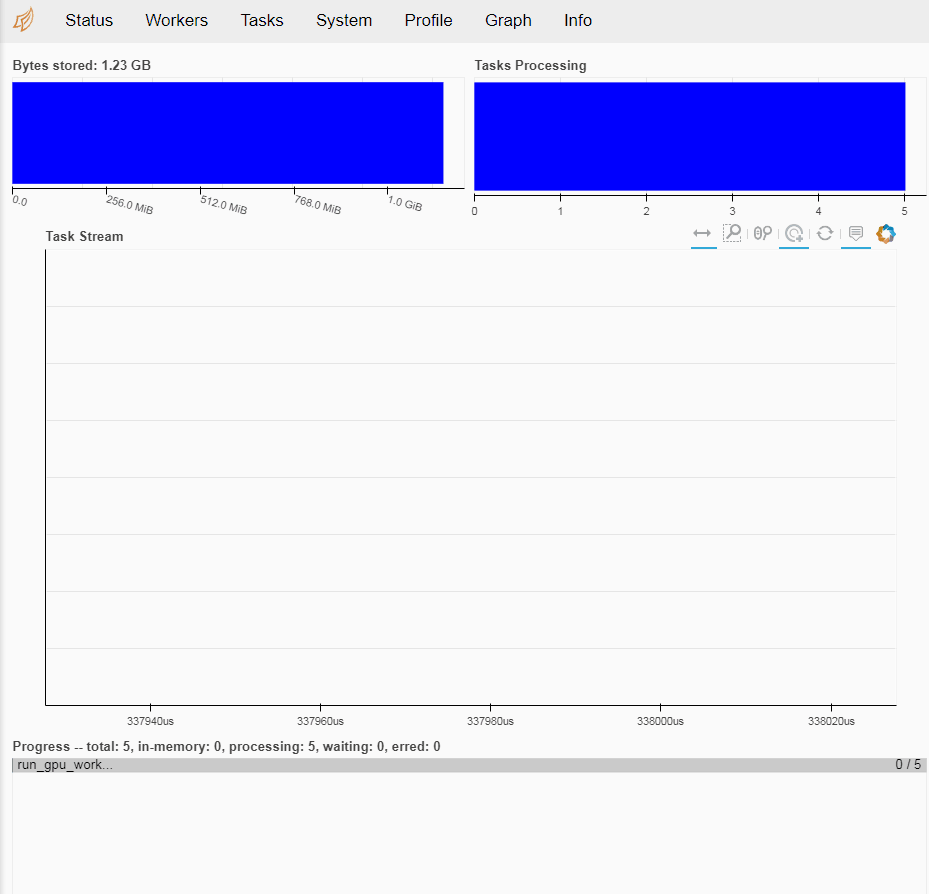Click the Tasks Processing blue bar
This screenshot has width=929, height=894.
click(x=690, y=136)
